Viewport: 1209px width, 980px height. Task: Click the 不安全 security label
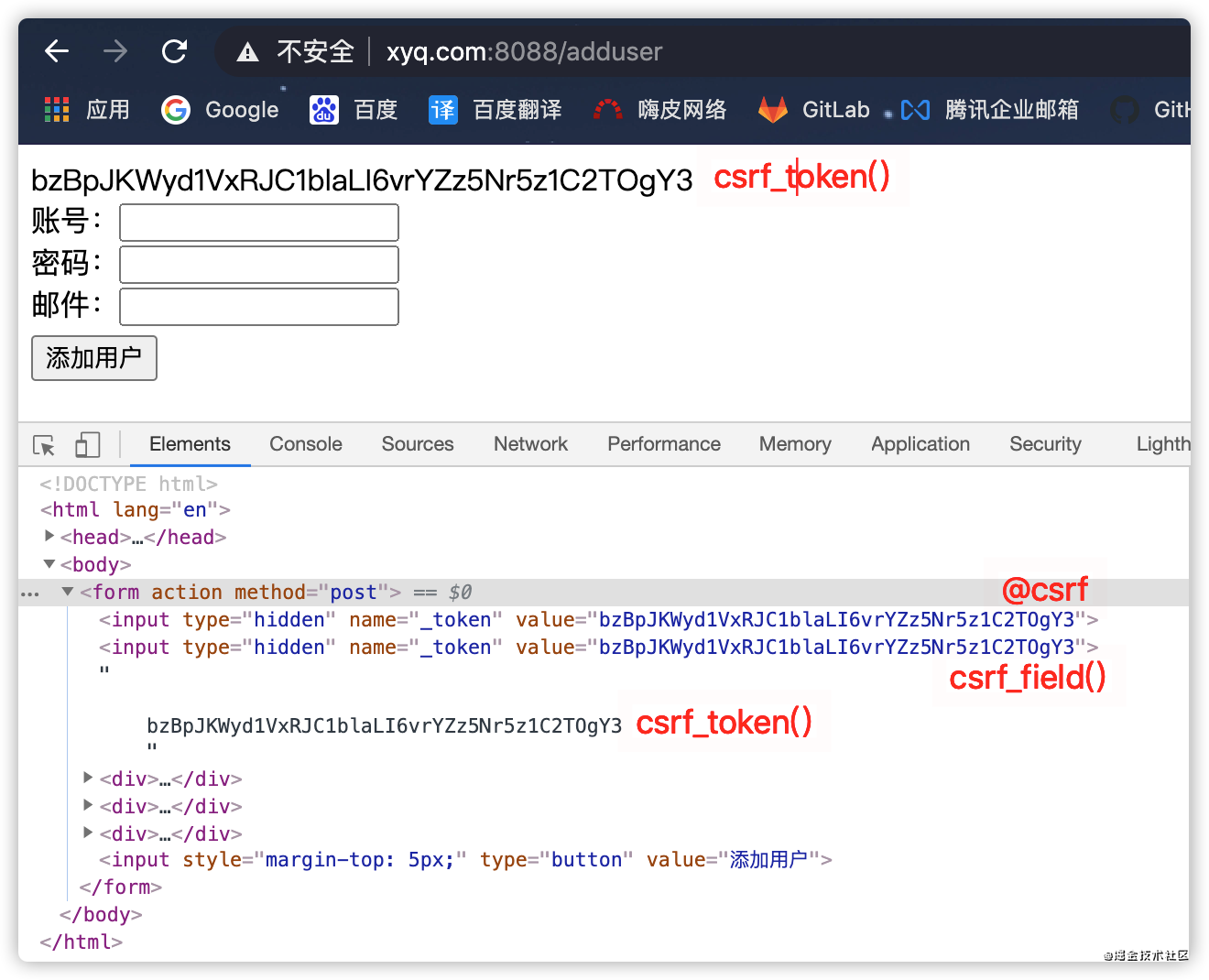point(316,51)
